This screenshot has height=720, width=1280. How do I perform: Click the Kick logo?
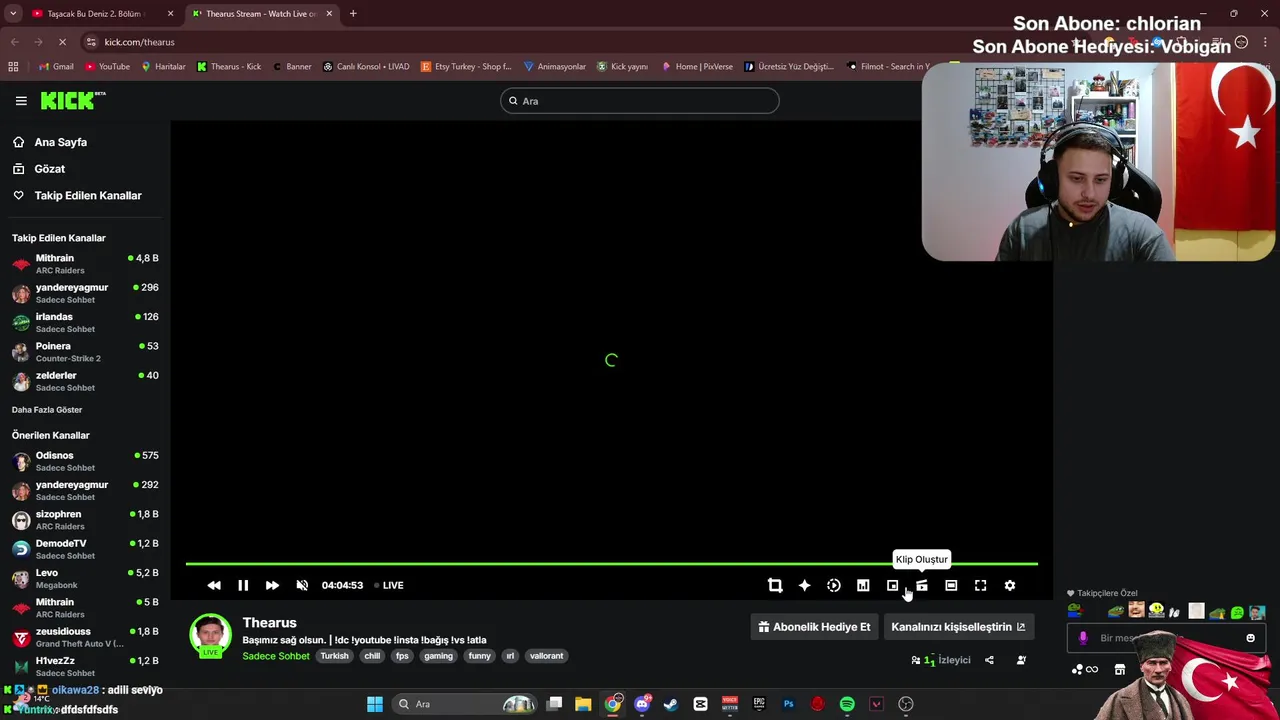72,100
